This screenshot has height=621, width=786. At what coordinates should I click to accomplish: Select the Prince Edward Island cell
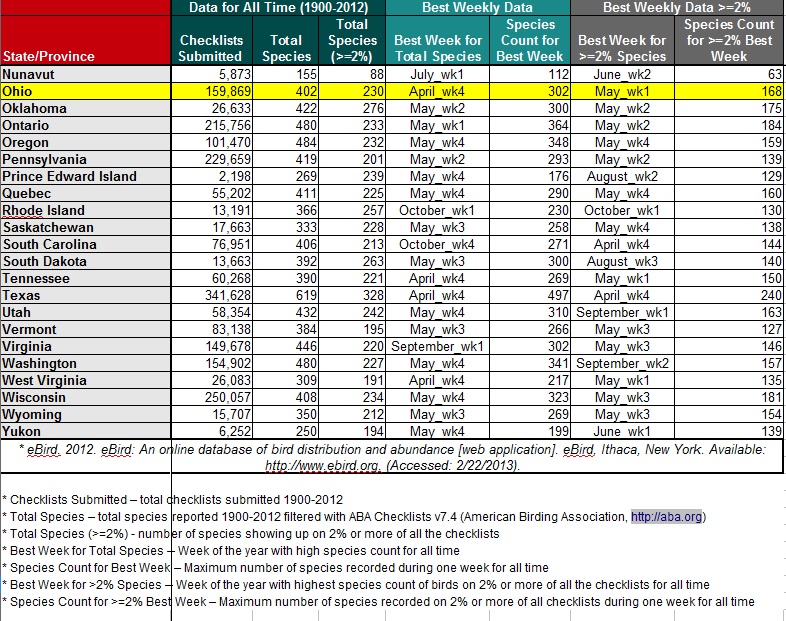85,176
